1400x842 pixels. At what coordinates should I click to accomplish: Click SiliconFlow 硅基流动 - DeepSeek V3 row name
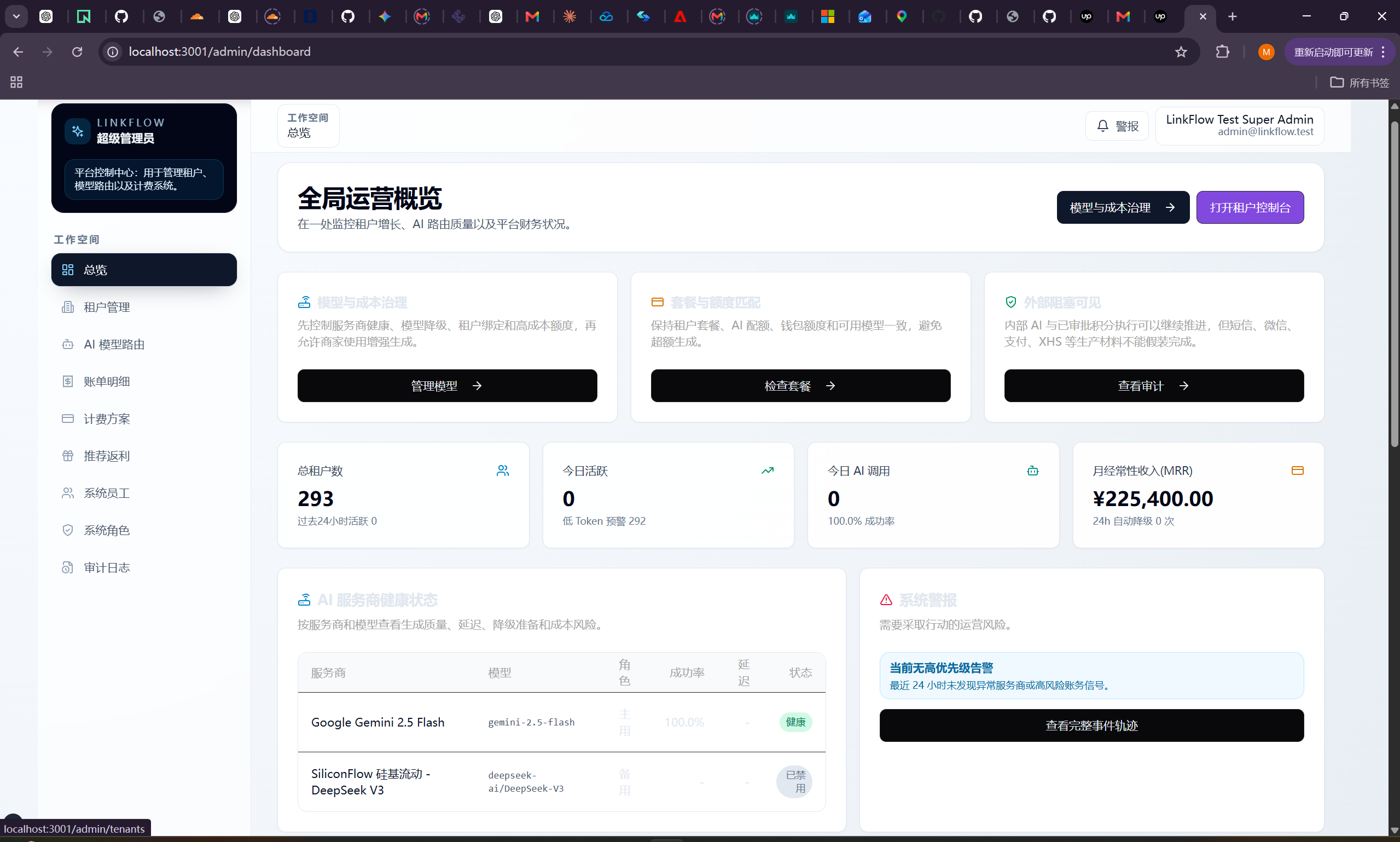371,781
